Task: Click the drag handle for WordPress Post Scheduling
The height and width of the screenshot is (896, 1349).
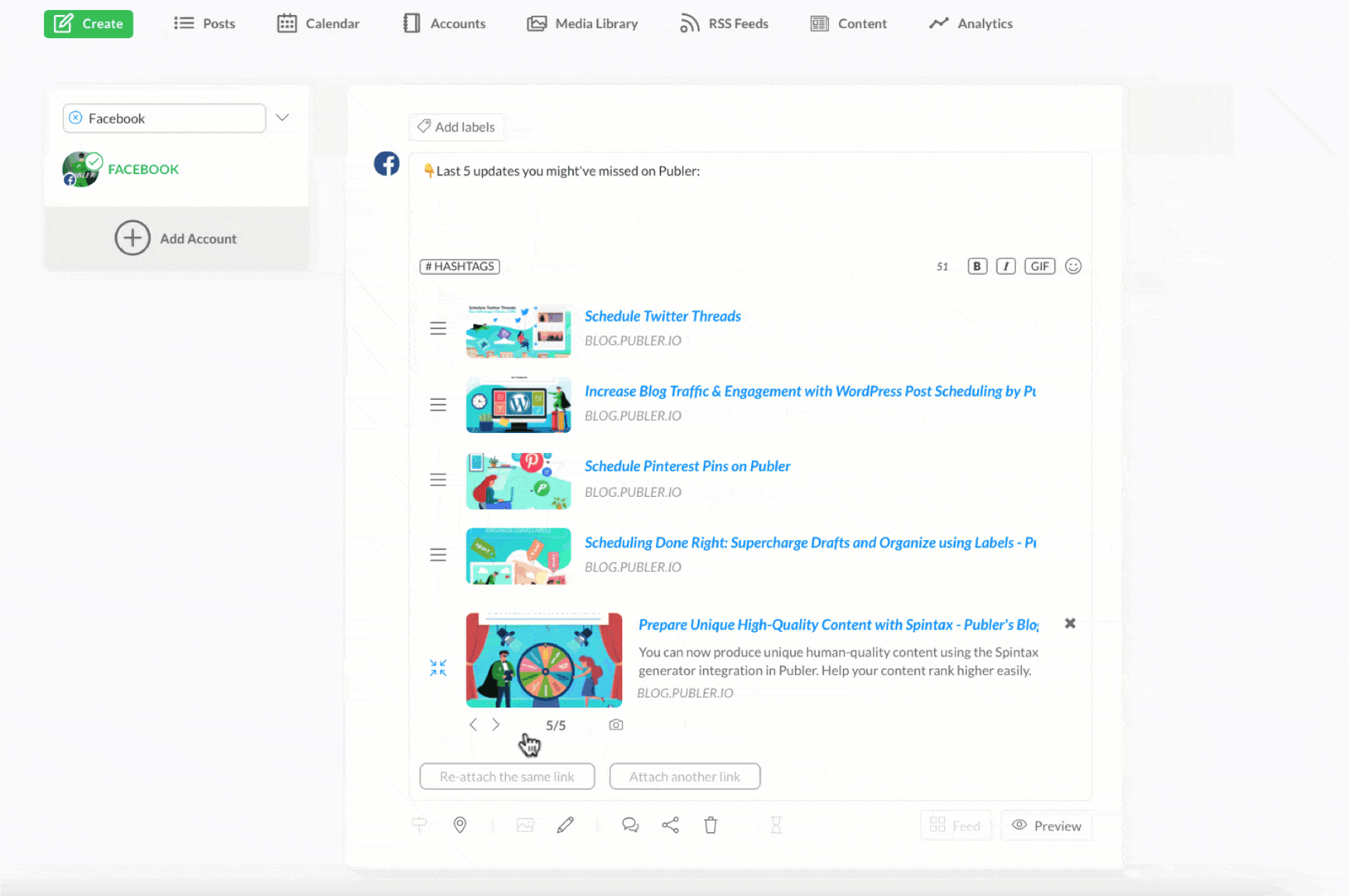Action: coord(438,405)
